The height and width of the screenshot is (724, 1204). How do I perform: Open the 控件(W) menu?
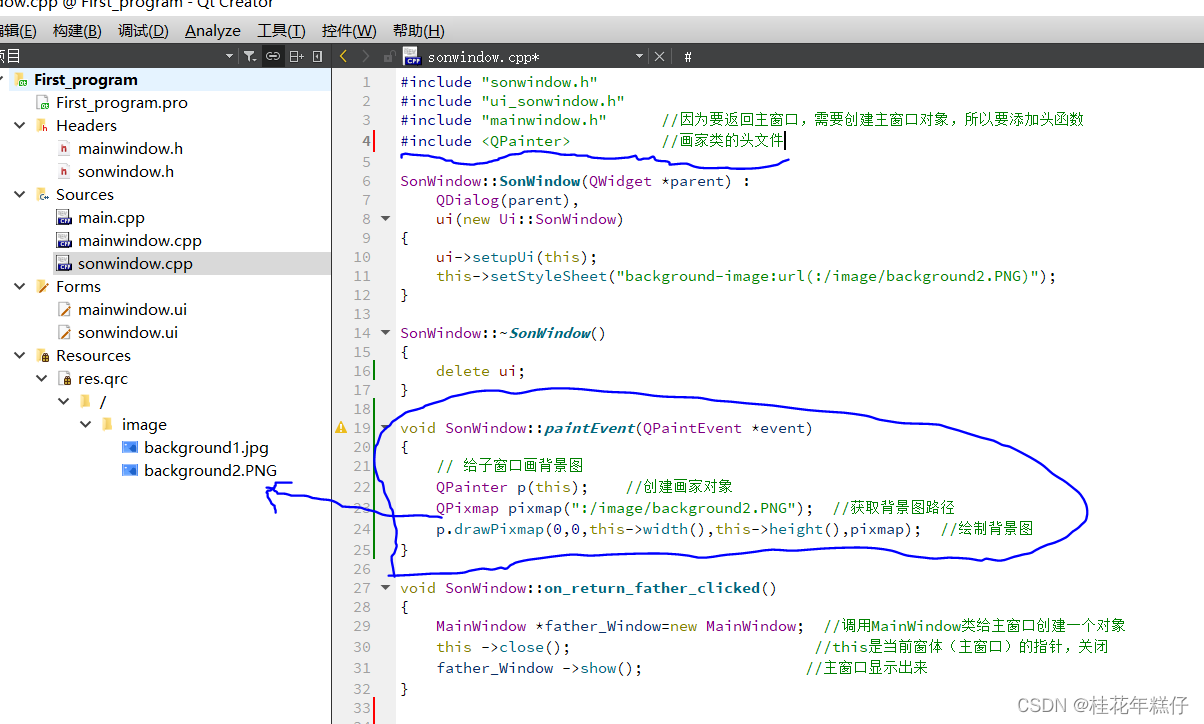click(x=350, y=31)
